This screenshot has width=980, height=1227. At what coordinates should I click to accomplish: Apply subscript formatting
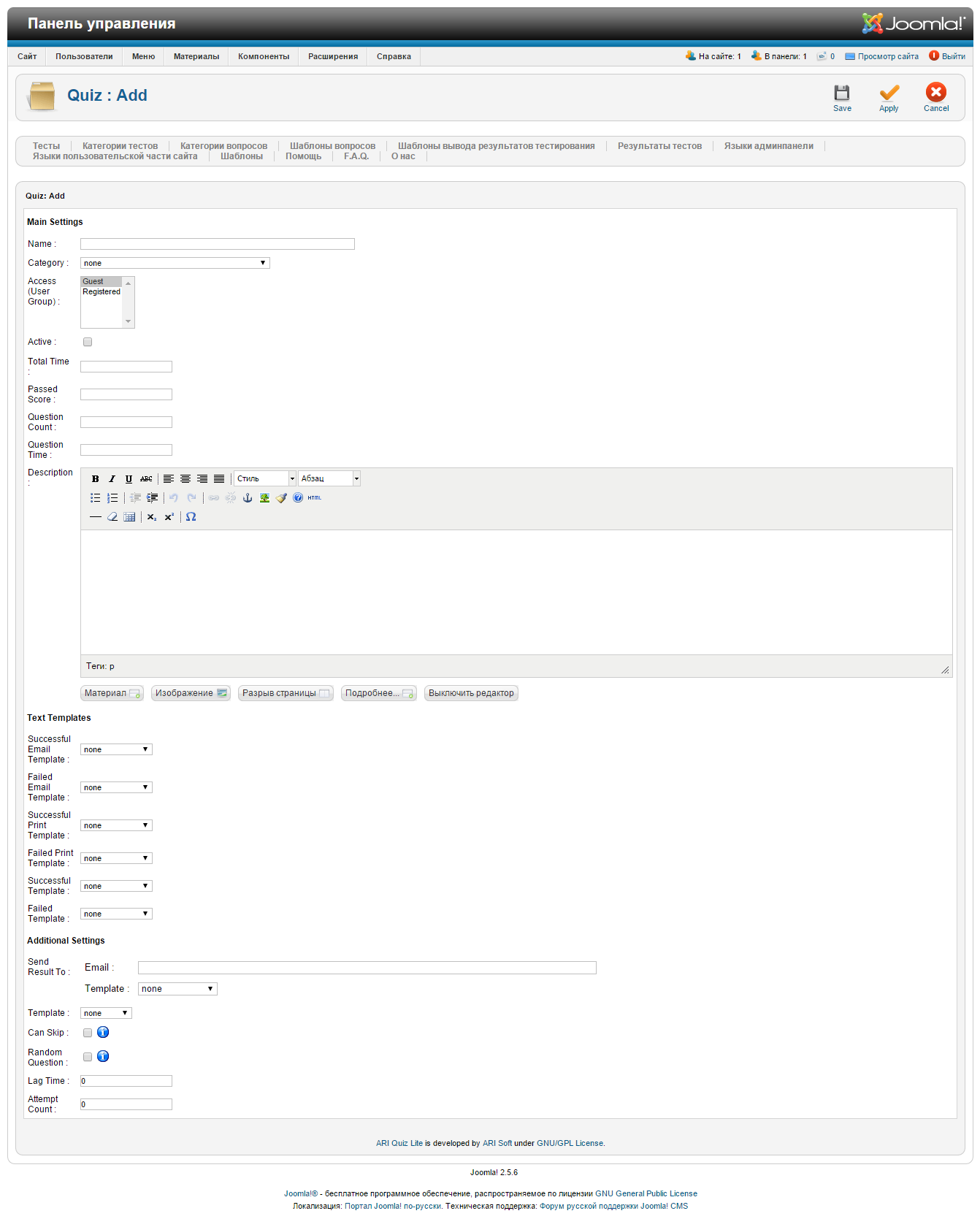point(152,517)
